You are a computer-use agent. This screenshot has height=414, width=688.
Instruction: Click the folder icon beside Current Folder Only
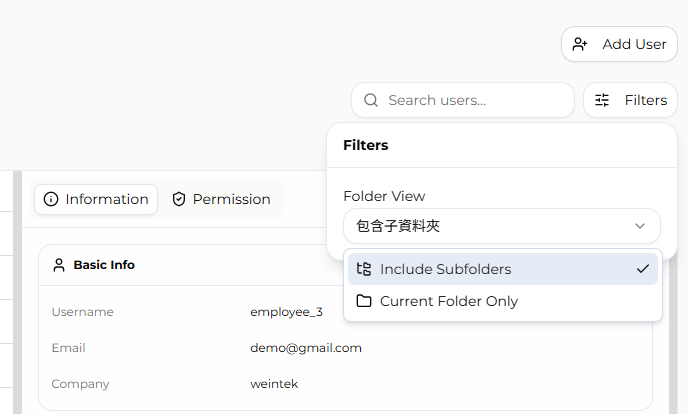(364, 301)
